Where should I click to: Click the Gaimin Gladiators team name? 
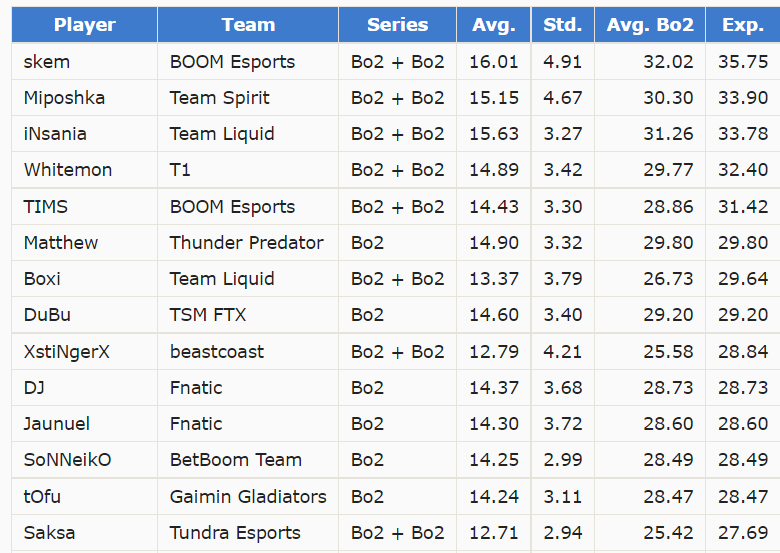[x=248, y=497]
